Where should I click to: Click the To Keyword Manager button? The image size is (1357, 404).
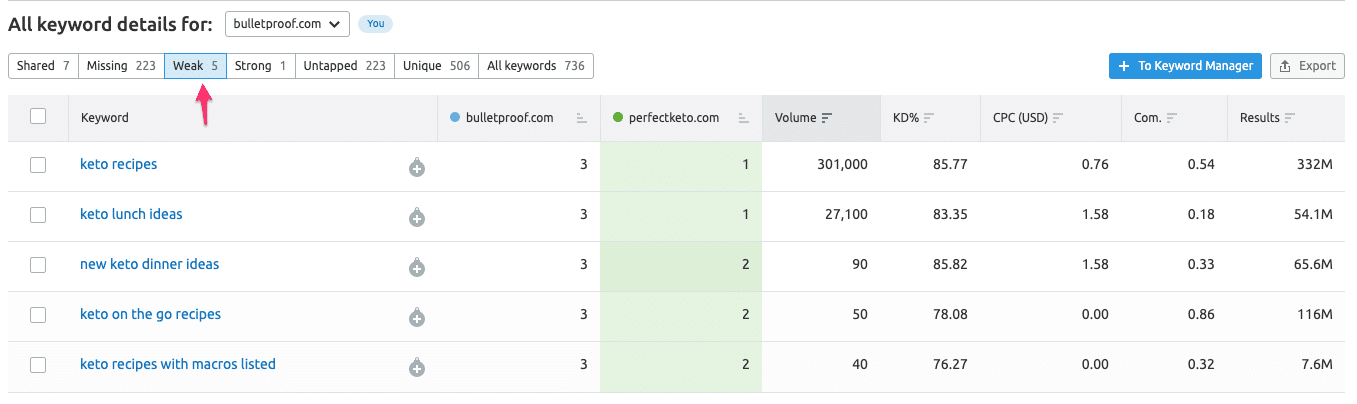click(1185, 66)
